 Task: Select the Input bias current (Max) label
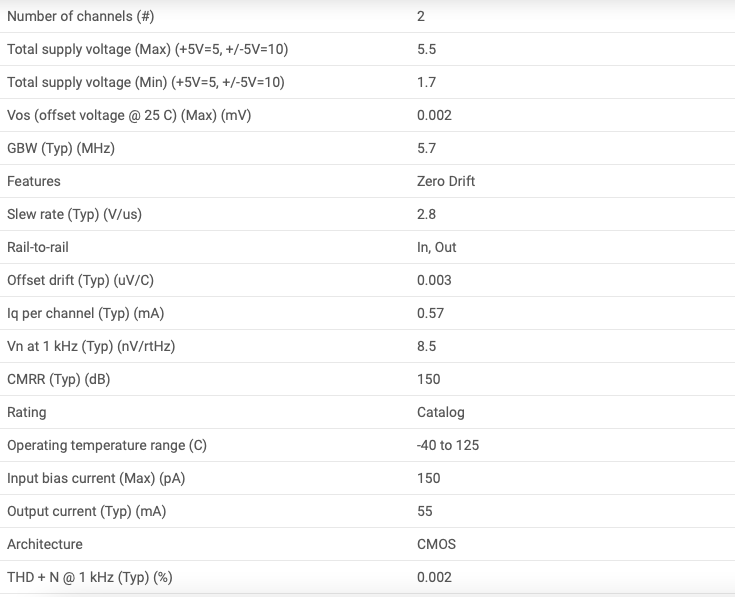[x=96, y=478]
